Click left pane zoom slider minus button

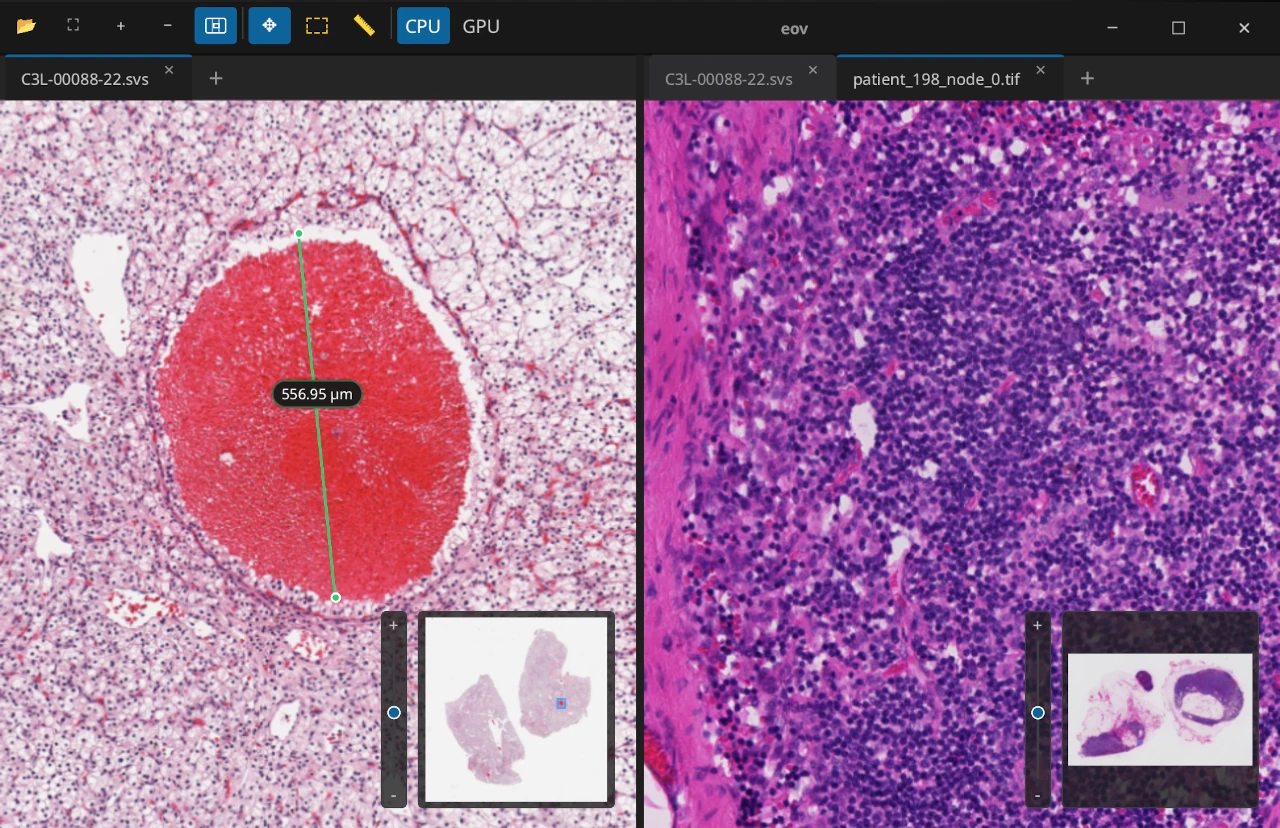coord(394,796)
